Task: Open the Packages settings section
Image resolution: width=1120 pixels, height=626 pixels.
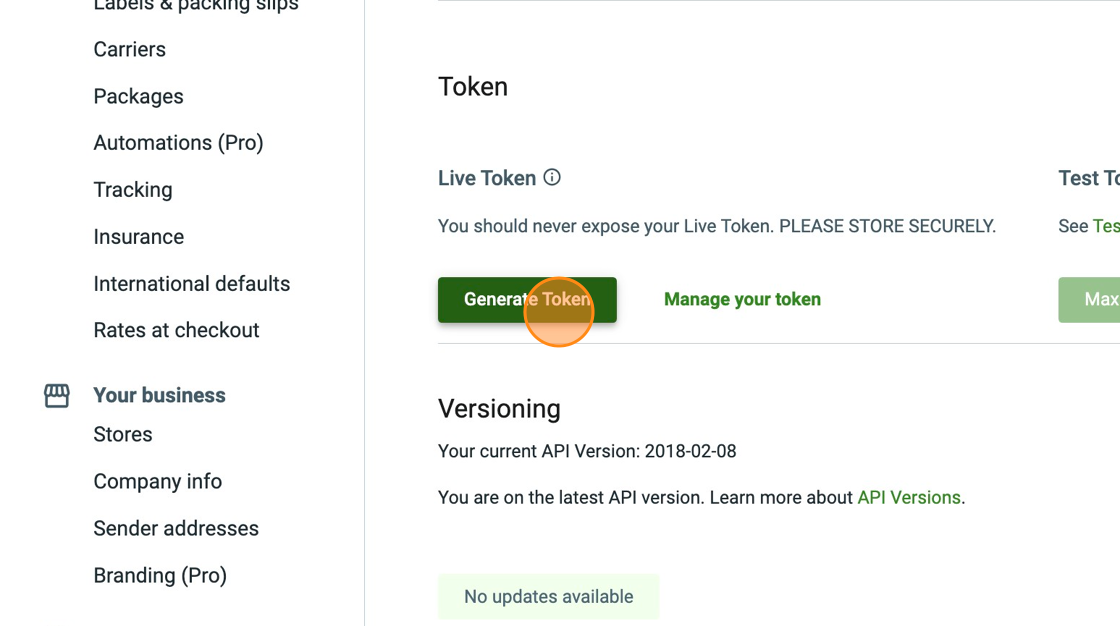Action: point(138,96)
